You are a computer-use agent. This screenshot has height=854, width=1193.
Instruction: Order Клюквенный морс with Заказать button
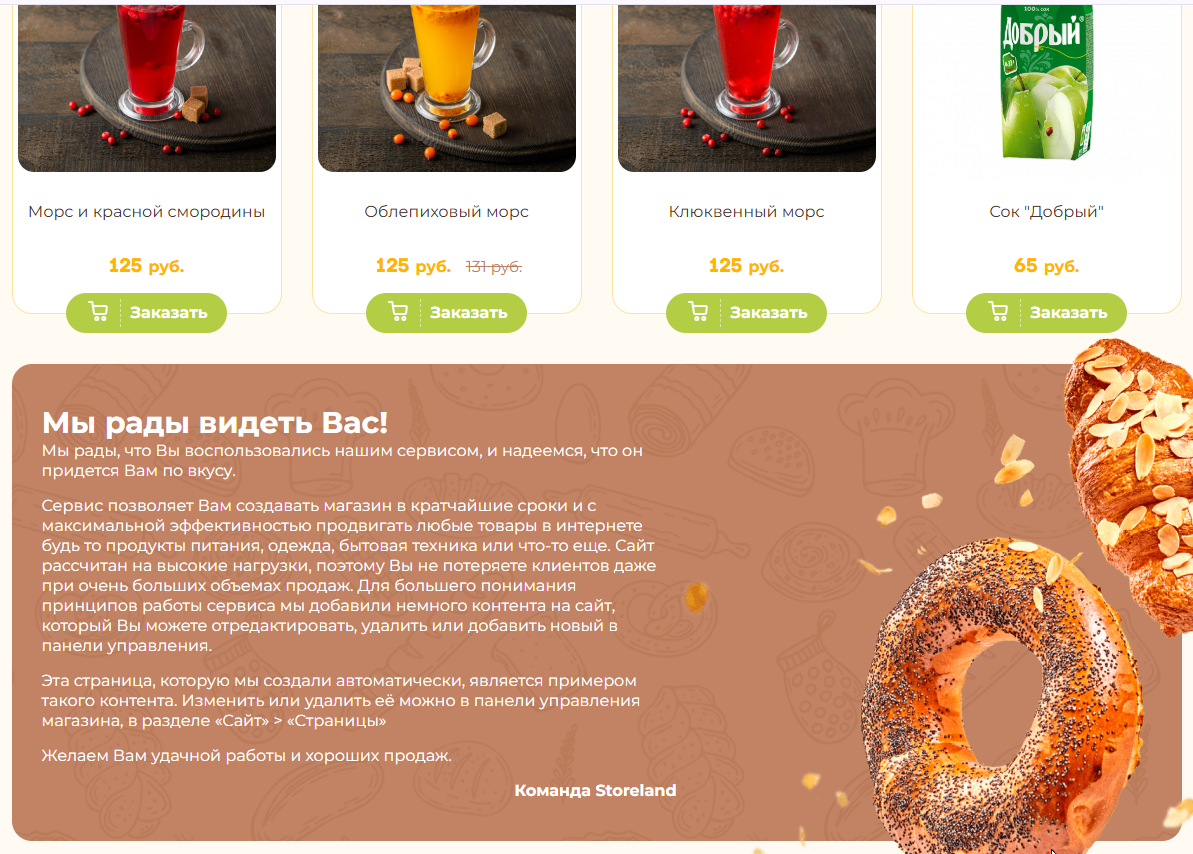click(746, 313)
